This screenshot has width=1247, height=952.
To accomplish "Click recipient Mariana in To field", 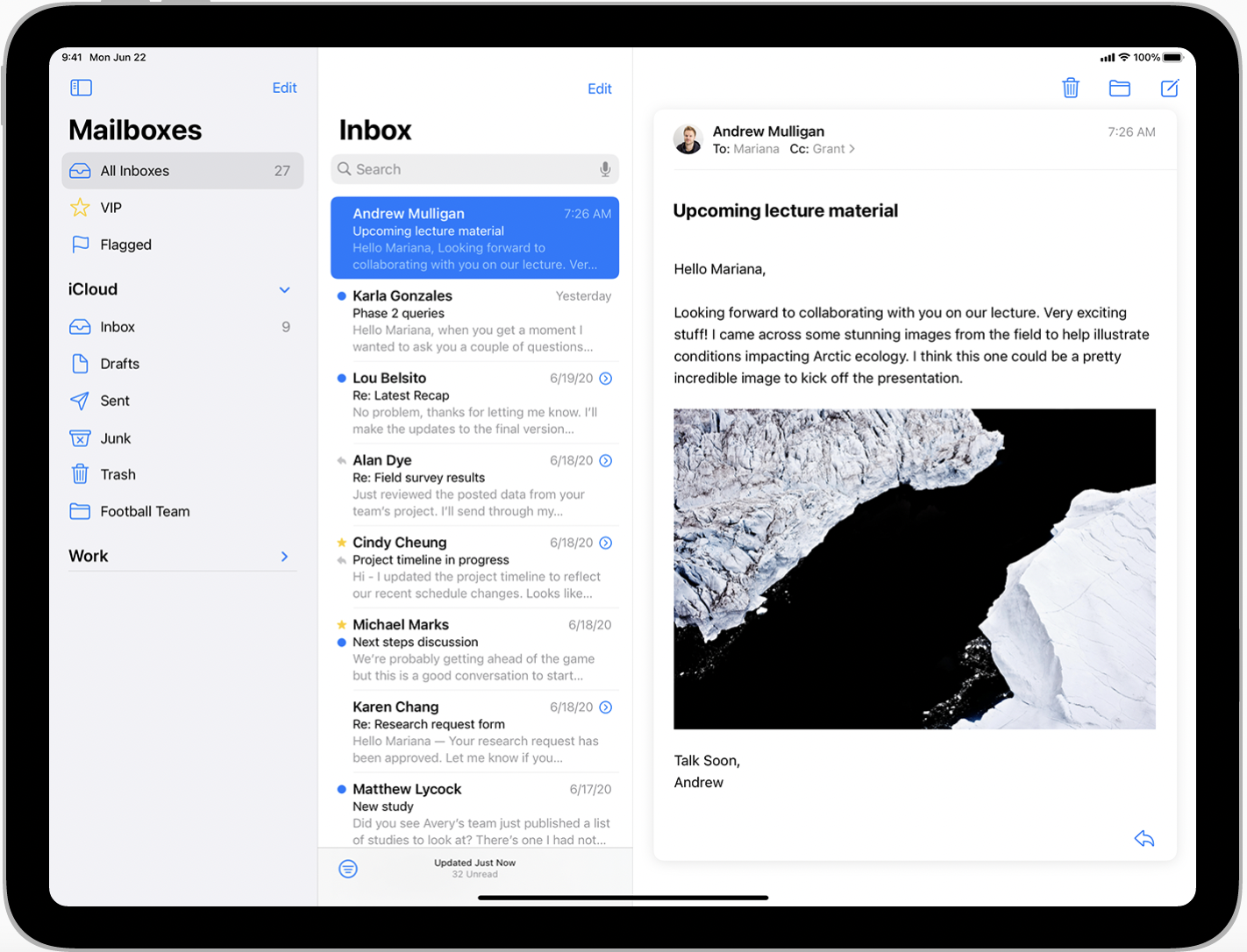I will click(756, 149).
